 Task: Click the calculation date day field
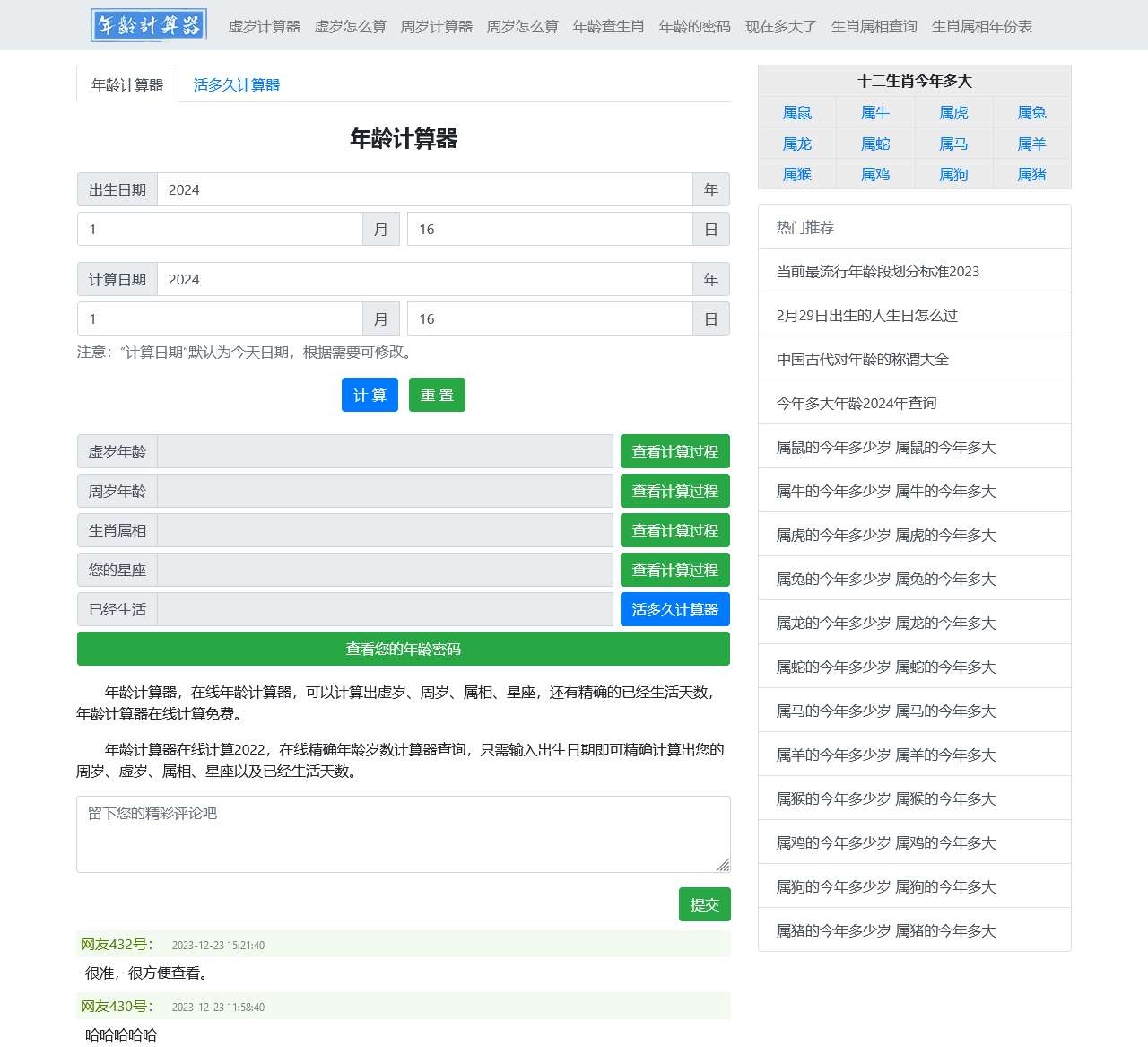[x=549, y=319]
